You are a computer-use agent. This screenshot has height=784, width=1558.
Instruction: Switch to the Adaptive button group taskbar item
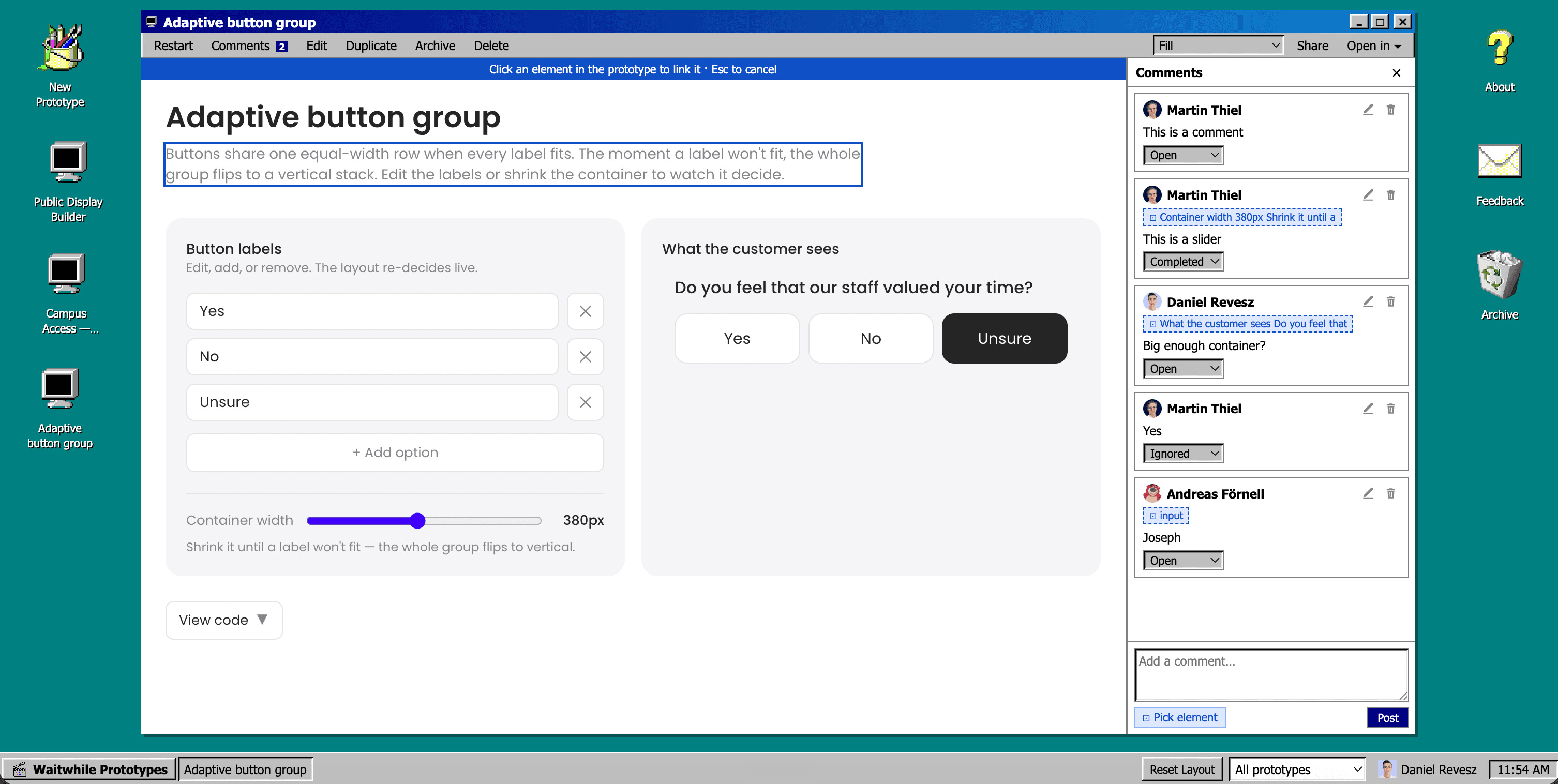(245, 769)
